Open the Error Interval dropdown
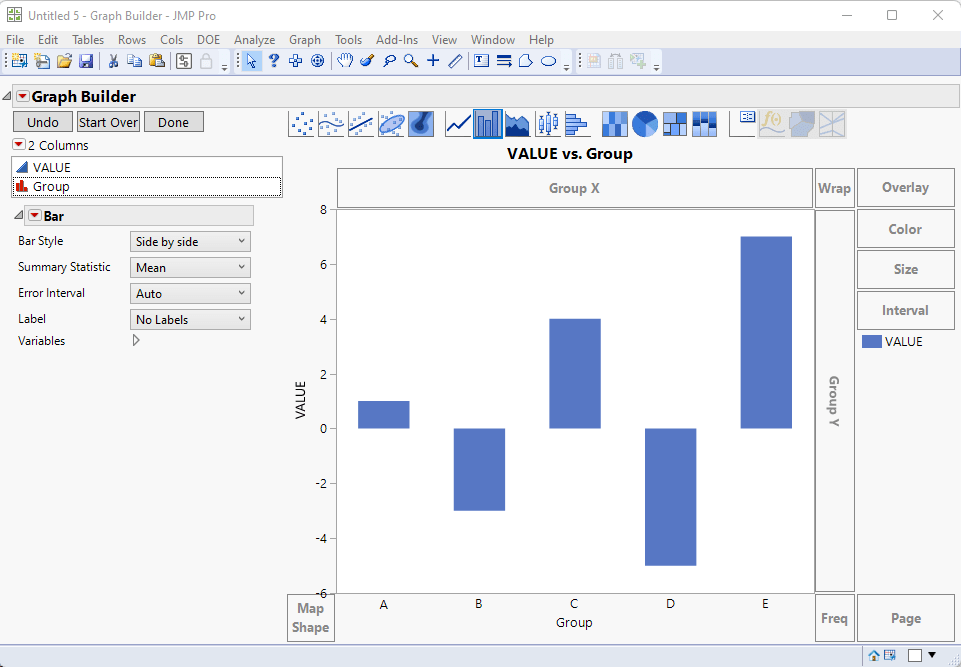Screen dimensions: 961x667 pos(190,294)
